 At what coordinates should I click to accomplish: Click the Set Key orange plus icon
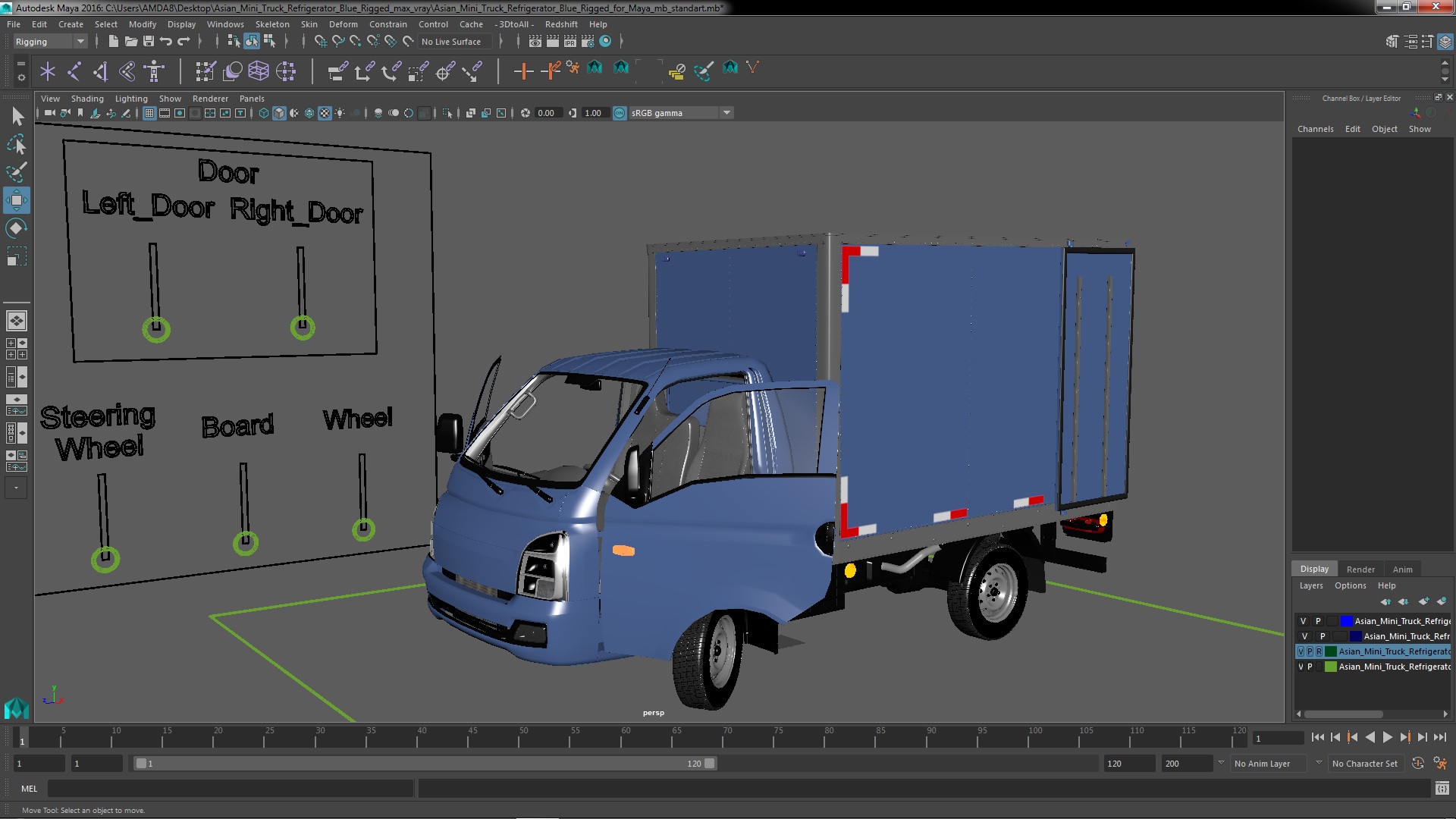pyautogui.click(x=522, y=71)
